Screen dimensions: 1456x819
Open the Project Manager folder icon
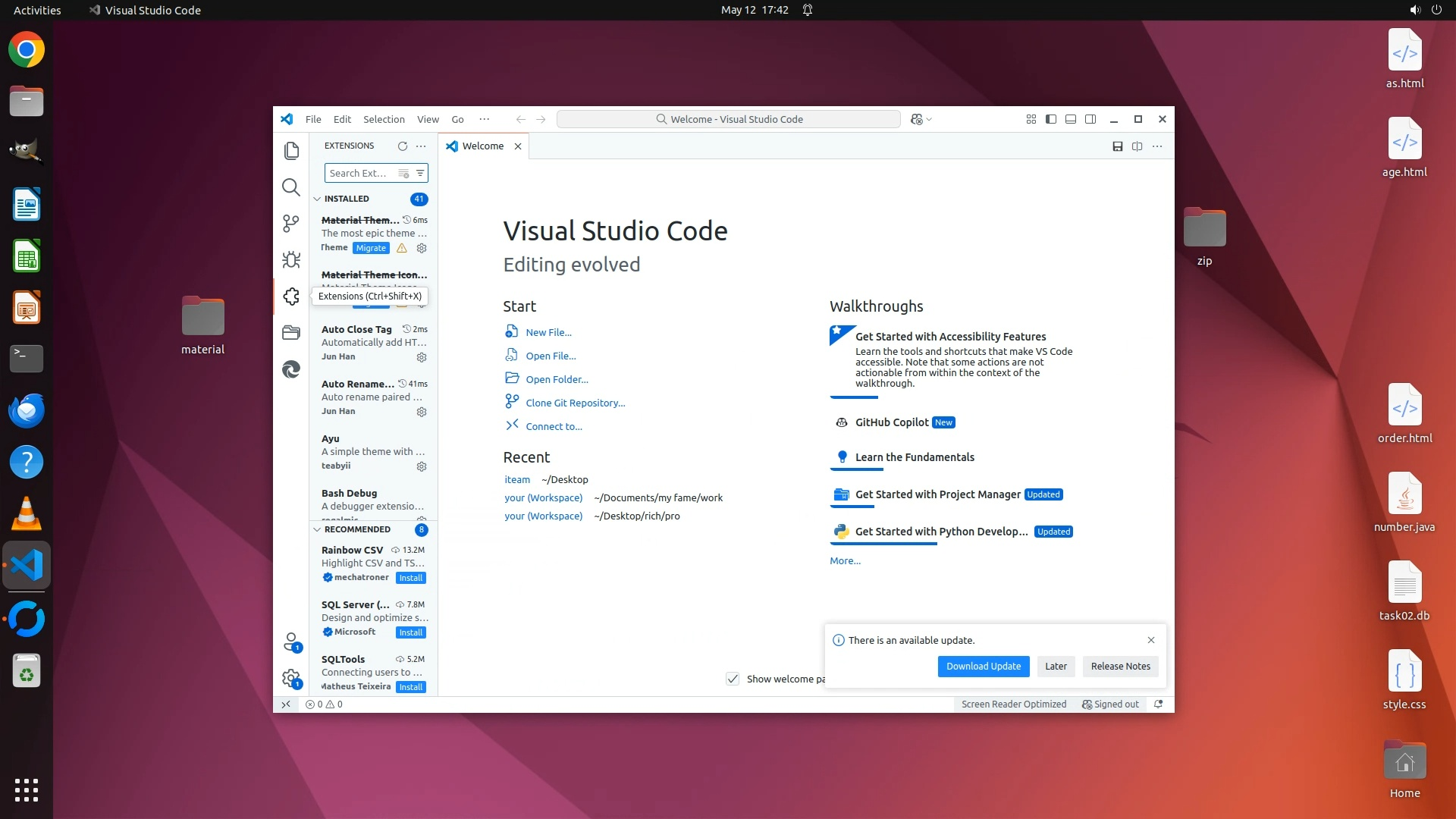coord(291,332)
